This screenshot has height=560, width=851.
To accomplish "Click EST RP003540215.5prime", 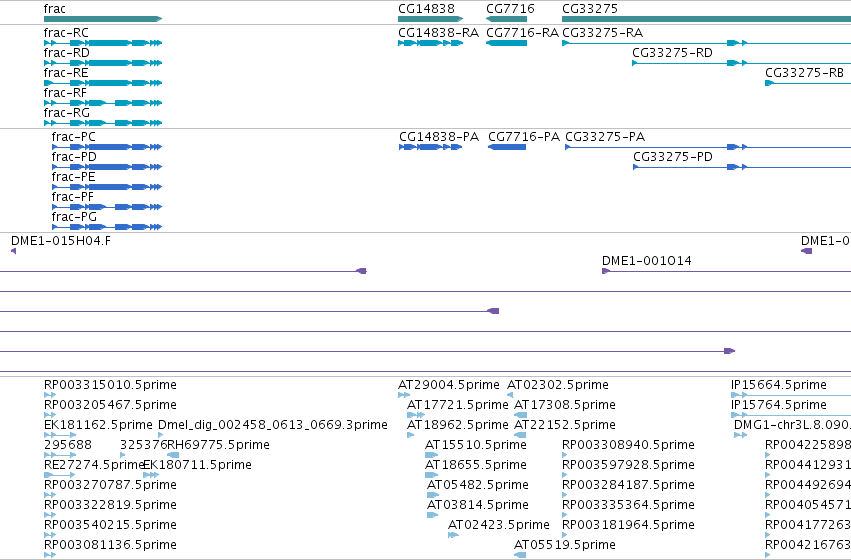I will 50,535.
